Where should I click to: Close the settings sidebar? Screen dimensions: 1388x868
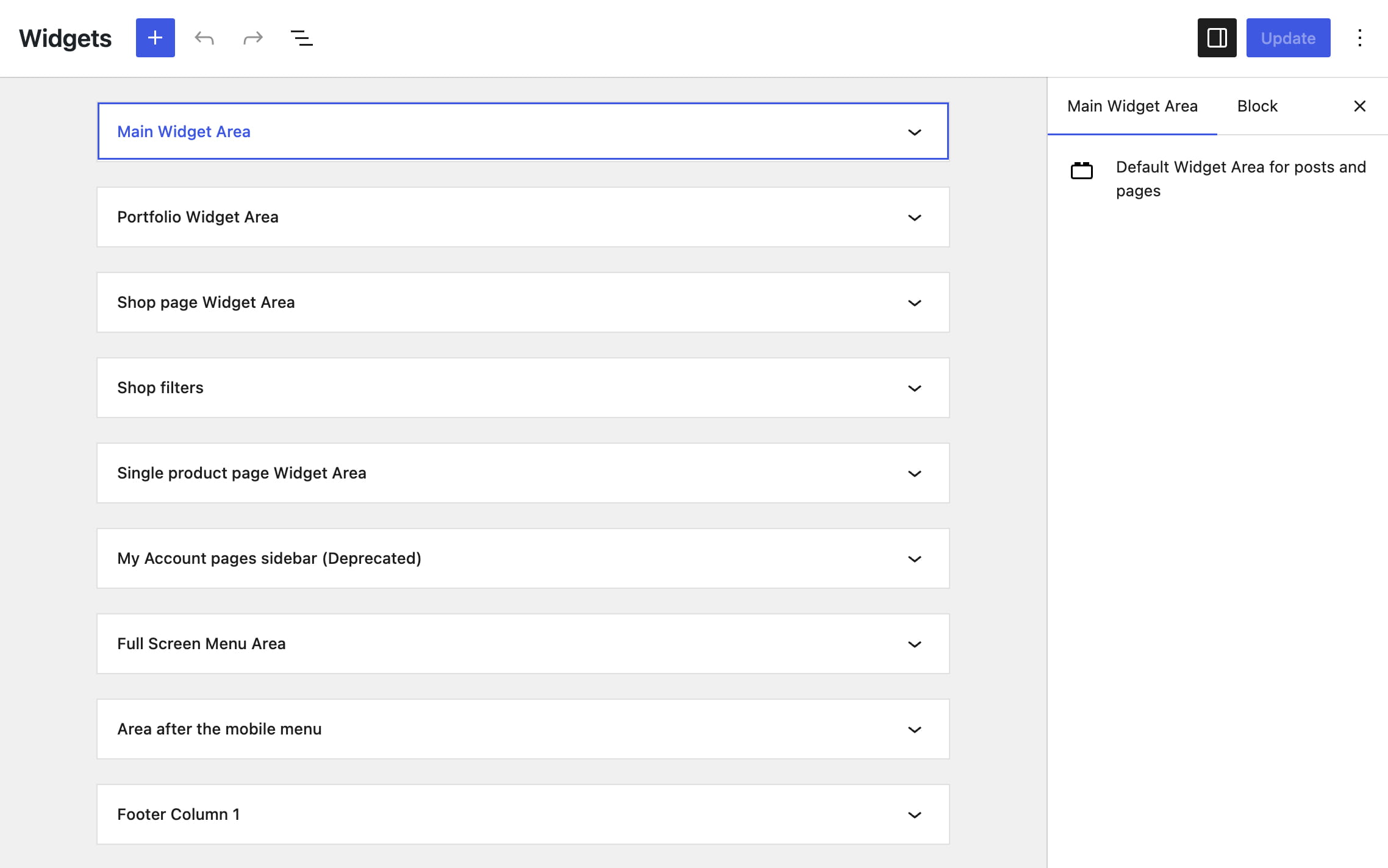[x=1359, y=106]
